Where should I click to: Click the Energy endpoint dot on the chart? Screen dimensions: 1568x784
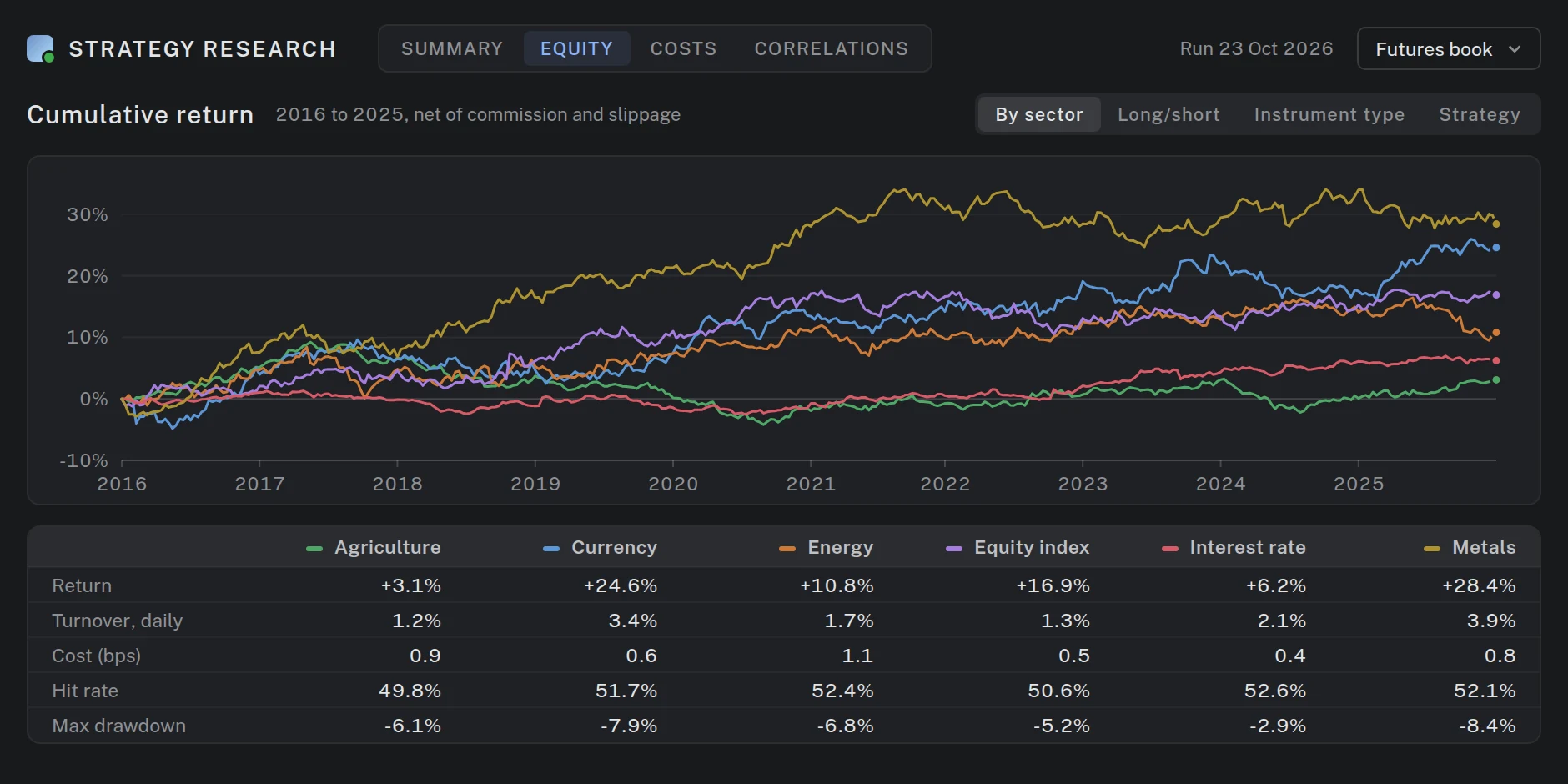(x=1496, y=333)
